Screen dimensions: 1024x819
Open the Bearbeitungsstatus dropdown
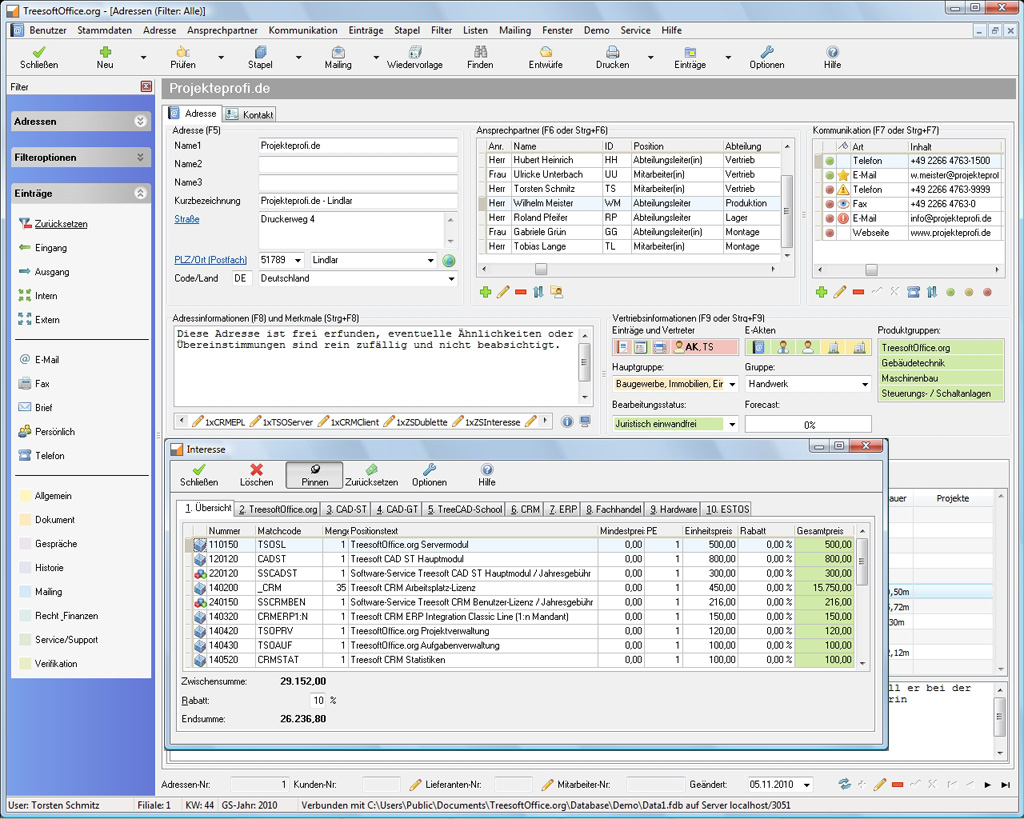(x=732, y=424)
